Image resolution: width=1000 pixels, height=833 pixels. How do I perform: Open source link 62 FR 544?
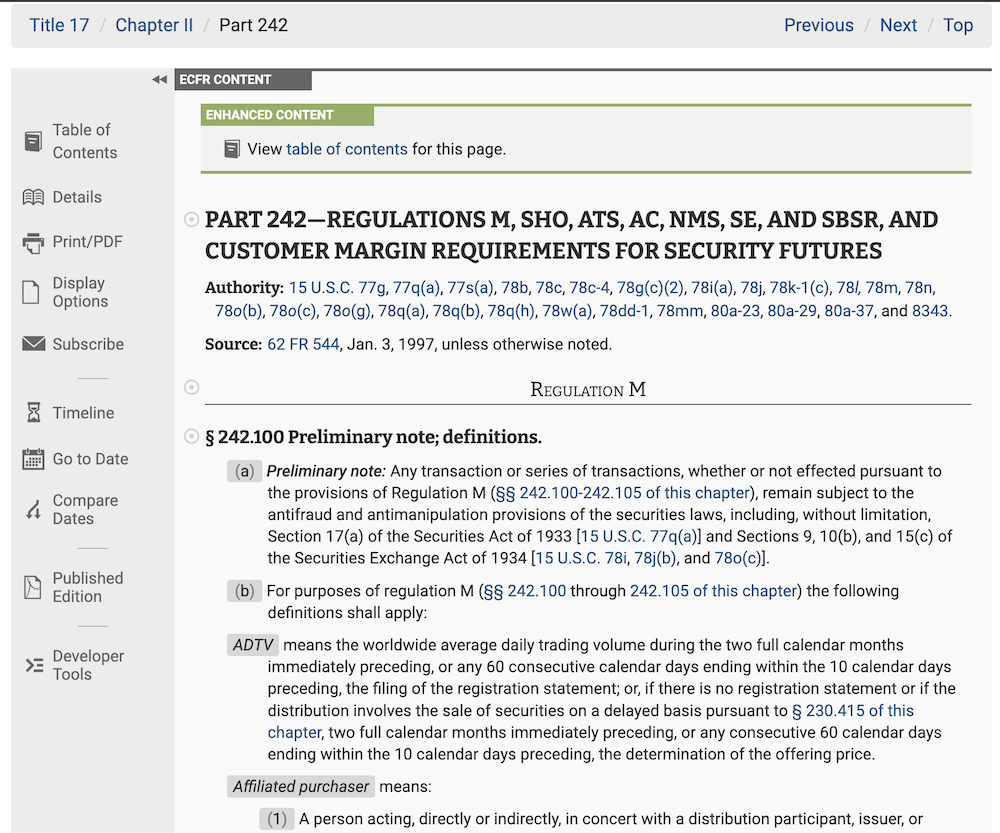303,344
